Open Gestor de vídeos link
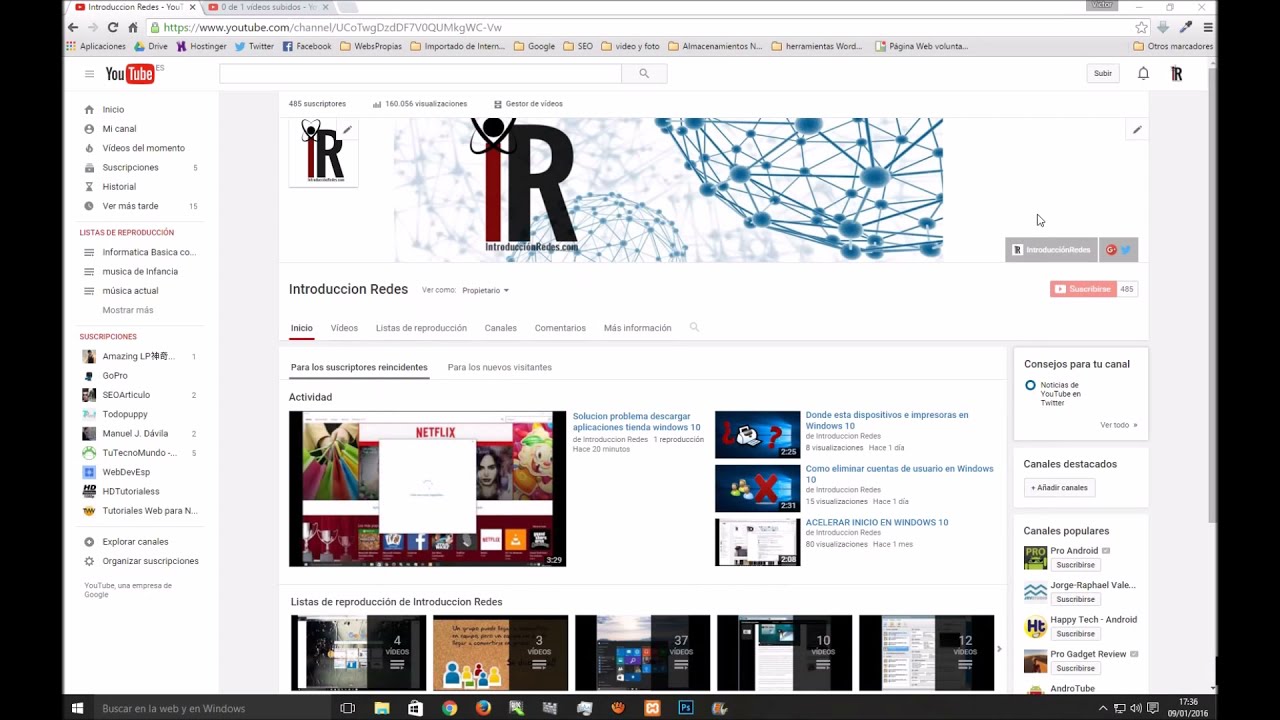Screen dimensions: 1280x720 coord(528,104)
